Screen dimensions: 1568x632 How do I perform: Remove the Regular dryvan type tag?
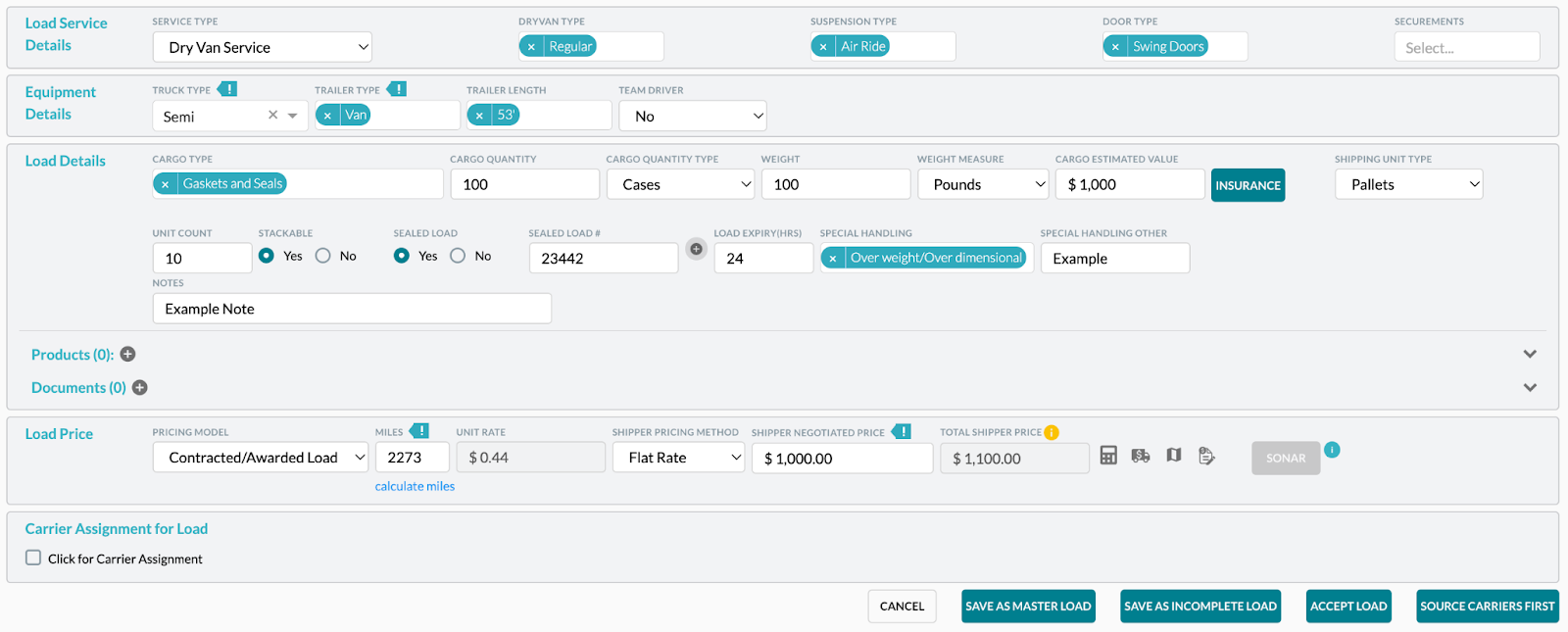pyautogui.click(x=531, y=47)
